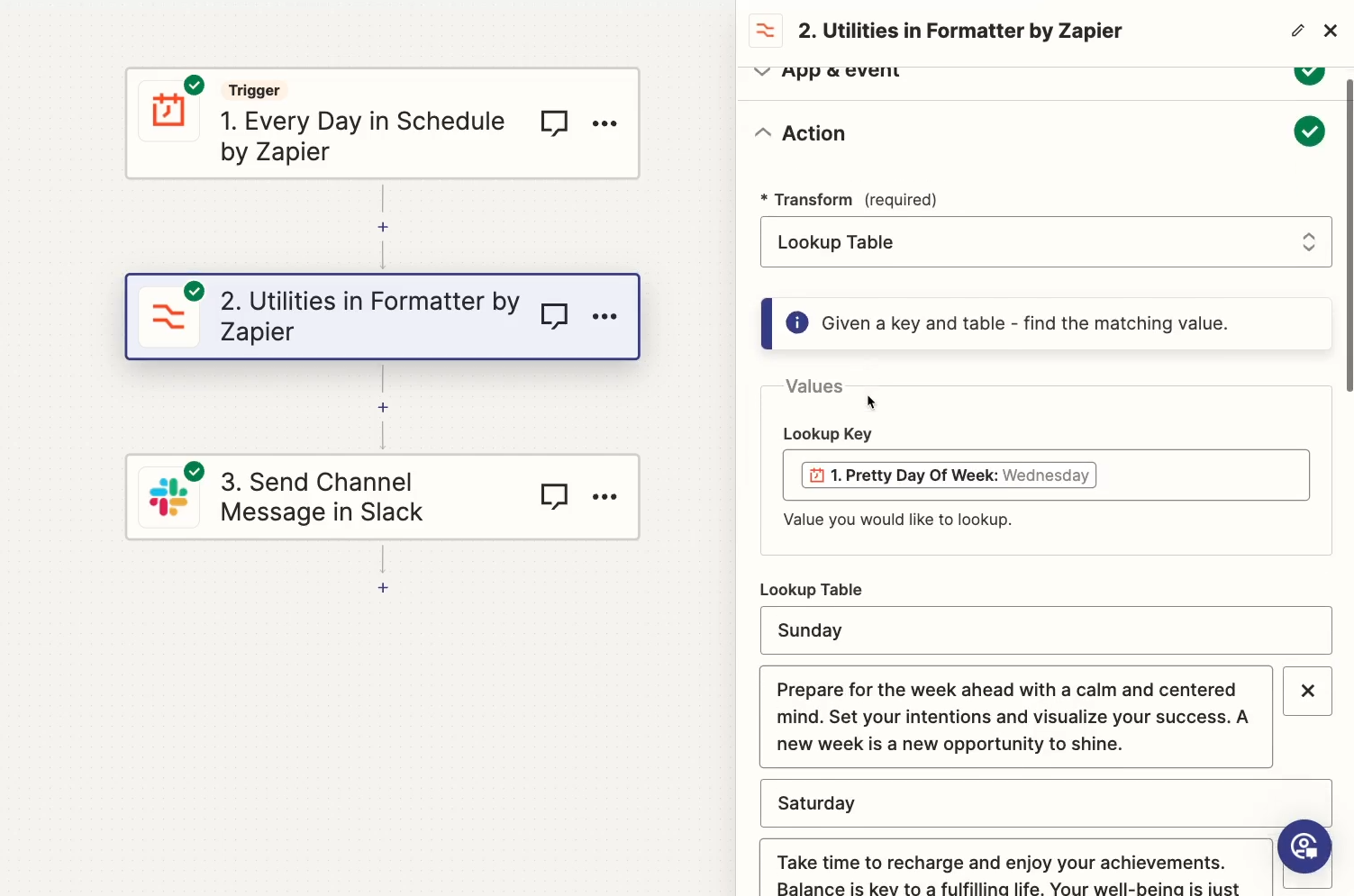Click the panel title Utilities in Formatter
The image size is (1354, 896).
pyautogui.click(x=959, y=31)
